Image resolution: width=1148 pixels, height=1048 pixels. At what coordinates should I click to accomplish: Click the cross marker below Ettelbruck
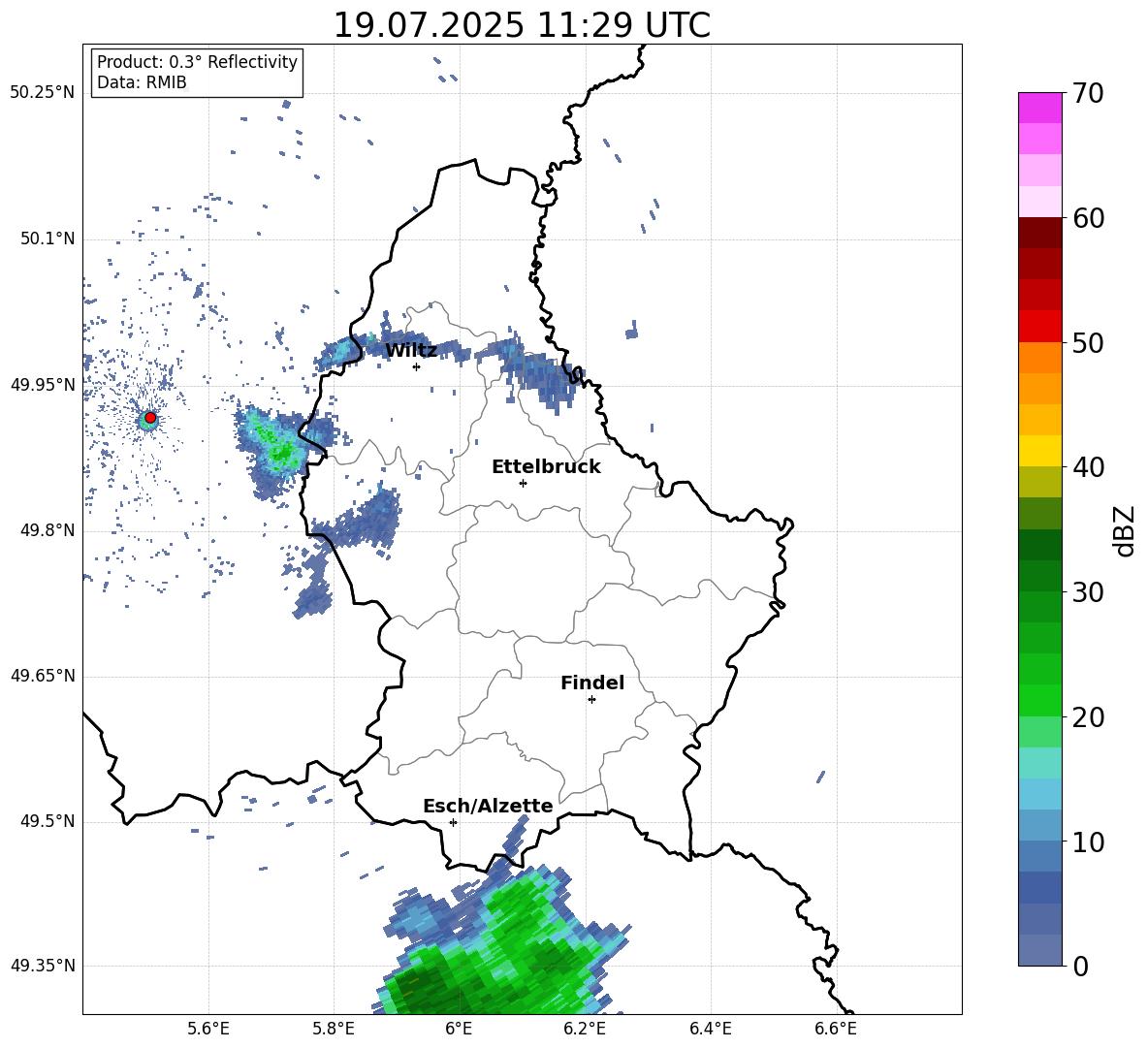coord(523,483)
